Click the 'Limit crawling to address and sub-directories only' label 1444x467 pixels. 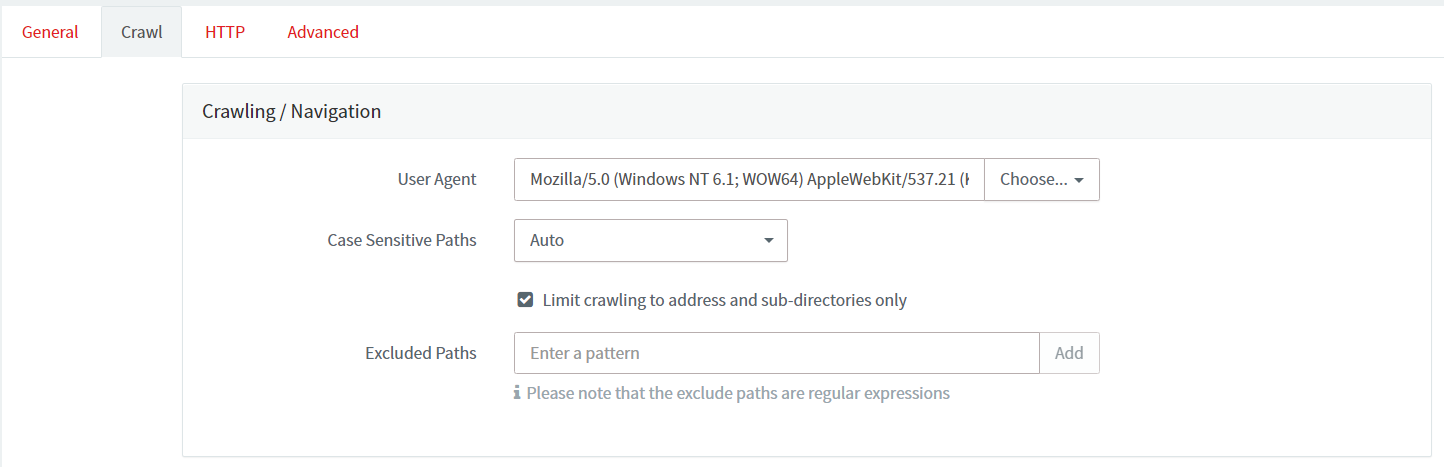(x=724, y=300)
